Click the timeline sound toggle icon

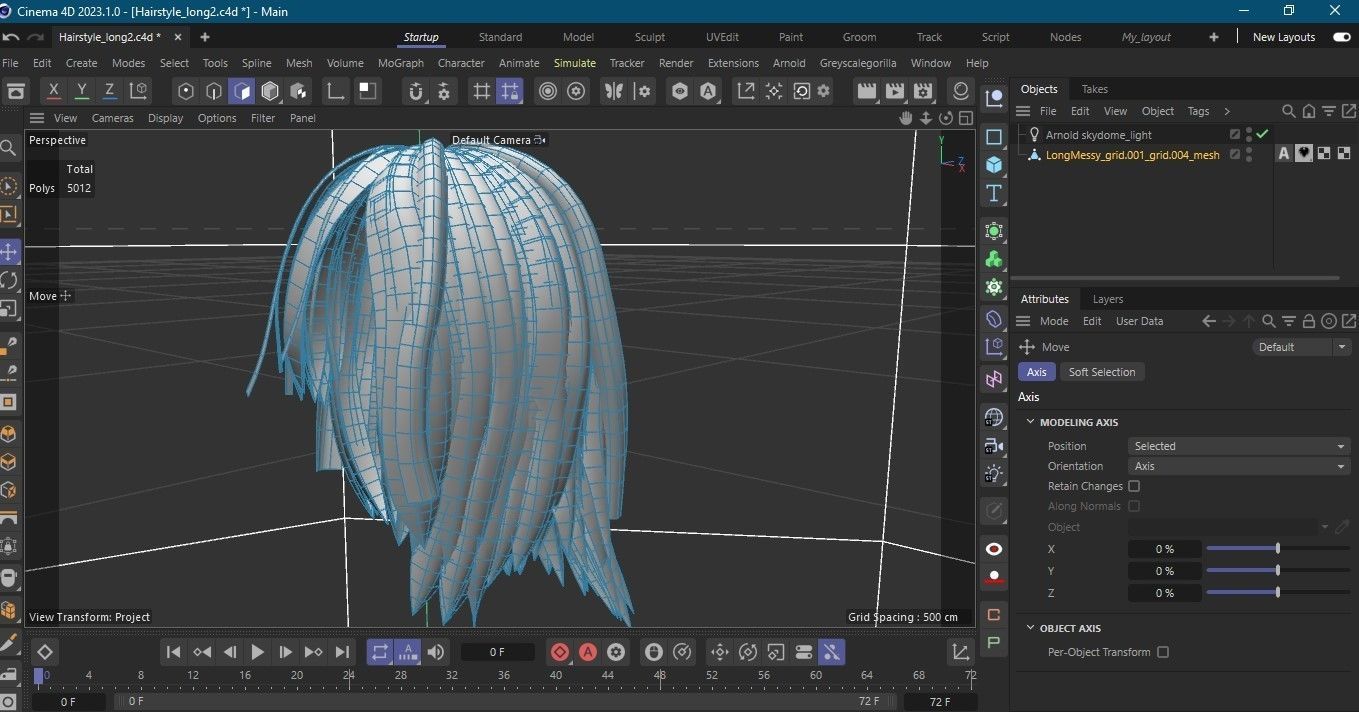click(436, 652)
